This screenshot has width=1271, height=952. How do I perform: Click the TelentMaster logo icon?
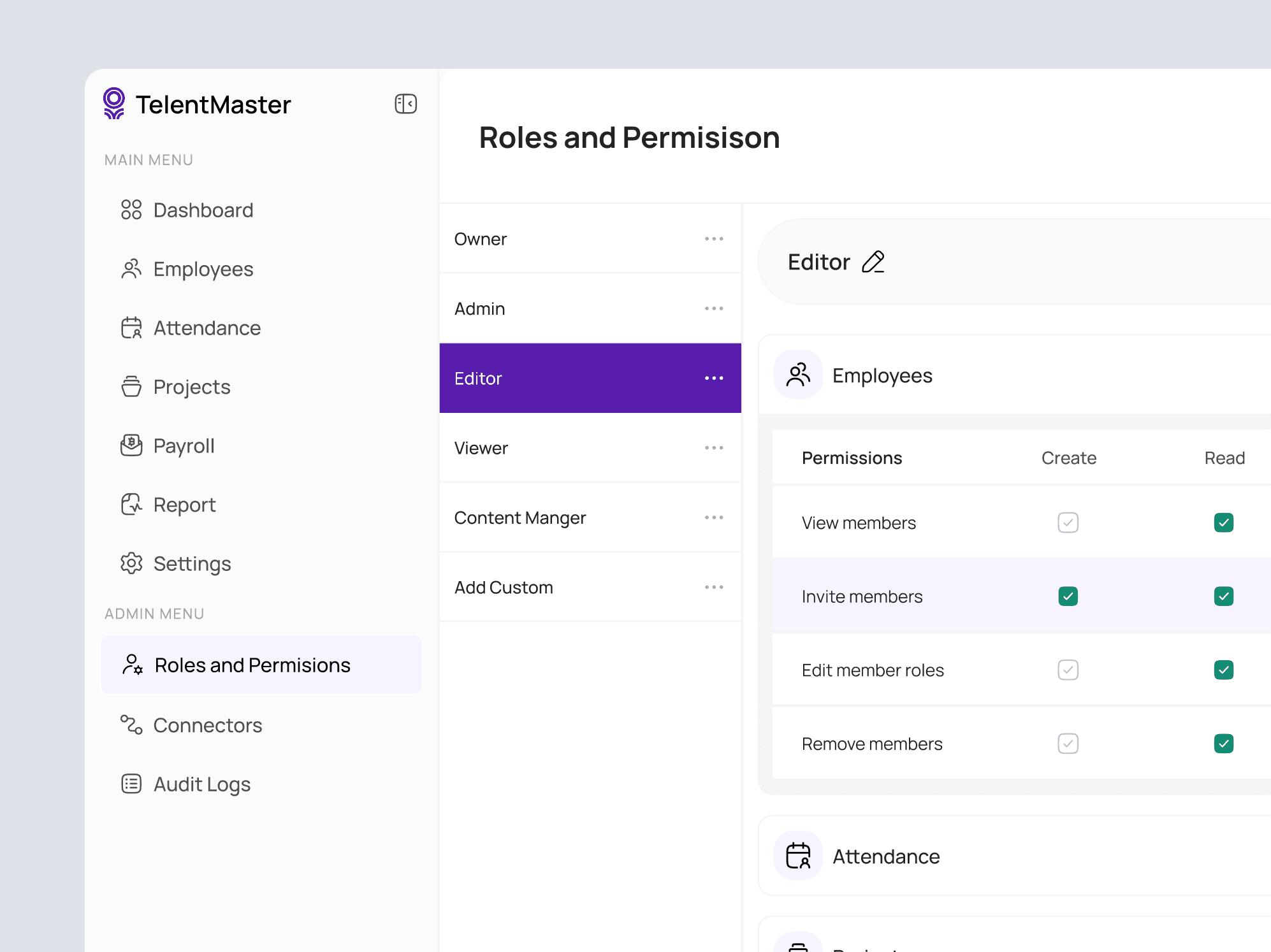point(114,103)
